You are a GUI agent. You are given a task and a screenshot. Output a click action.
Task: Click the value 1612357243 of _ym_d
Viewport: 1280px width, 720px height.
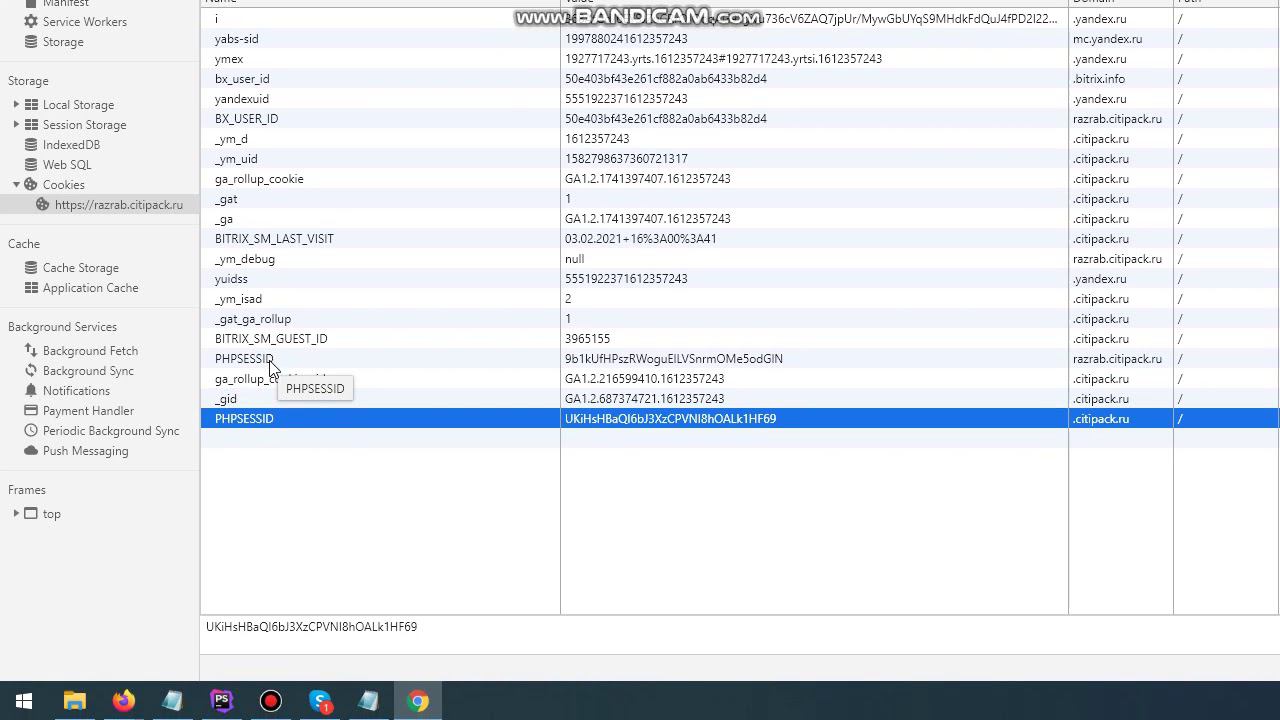[597, 138]
